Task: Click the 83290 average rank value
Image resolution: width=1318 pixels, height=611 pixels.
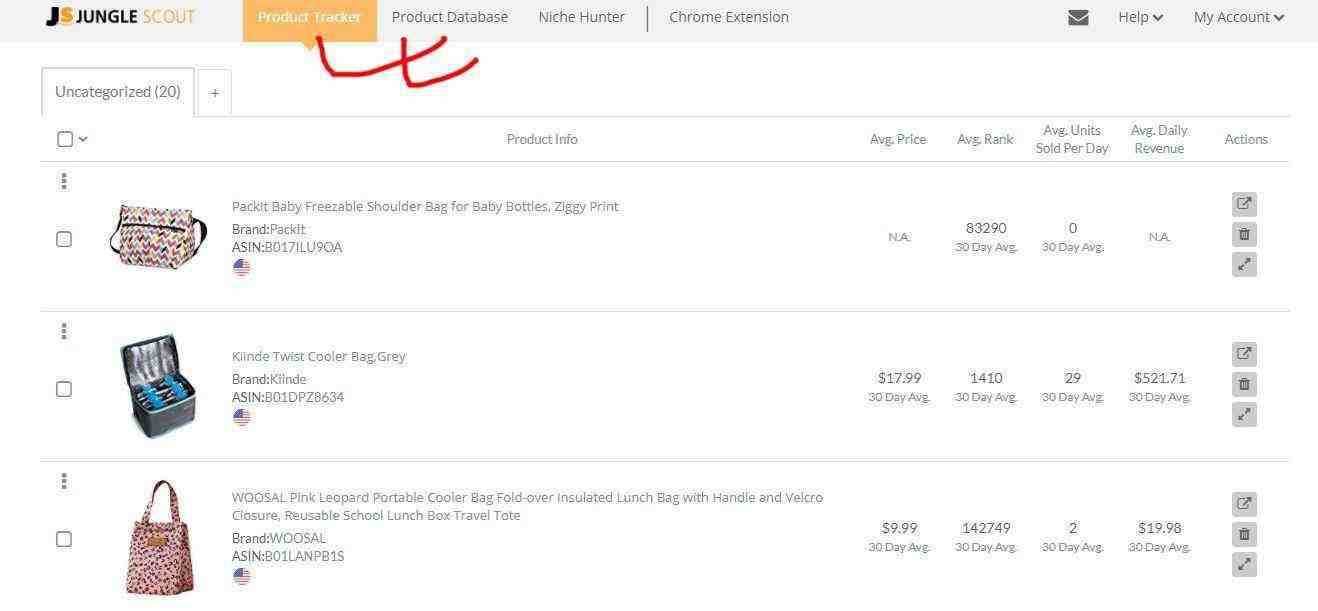Action: pos(986,228)
